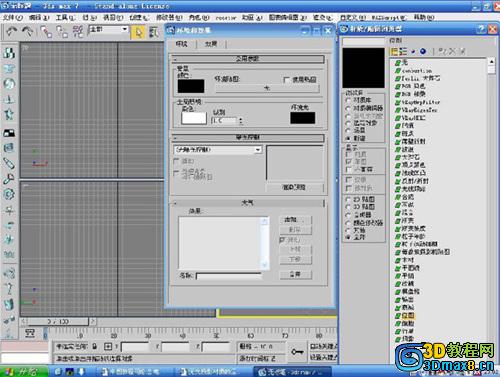Select the 颜色修改器 radio button

click(x=348, y=222)
